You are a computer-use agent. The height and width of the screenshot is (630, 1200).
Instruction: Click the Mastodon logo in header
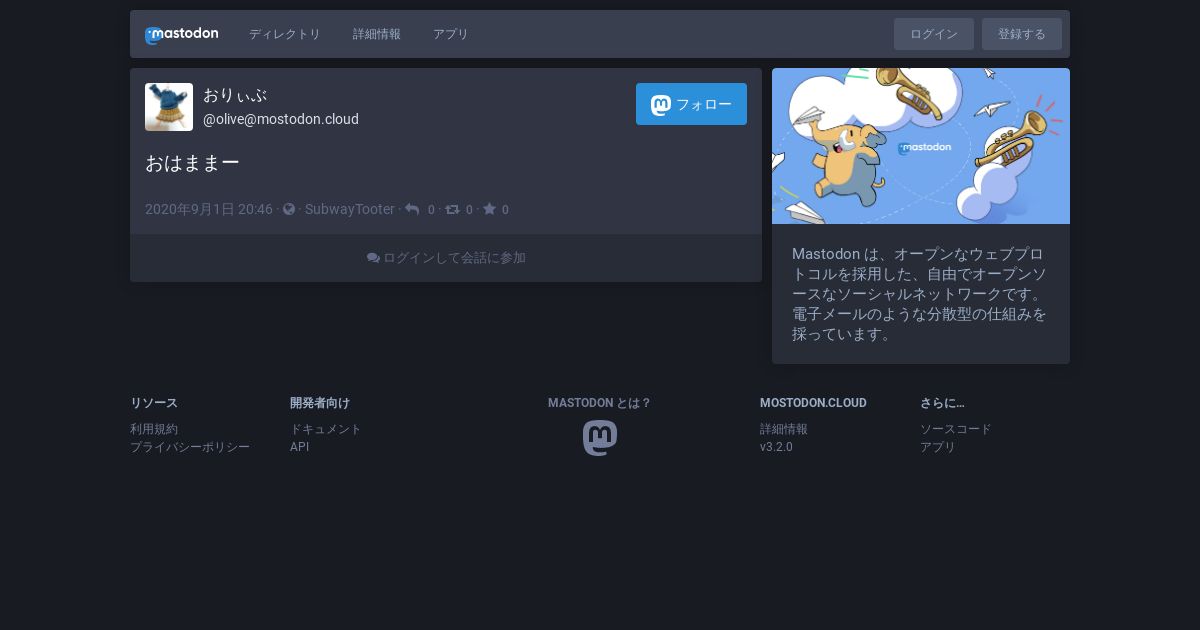pos(181,35)
